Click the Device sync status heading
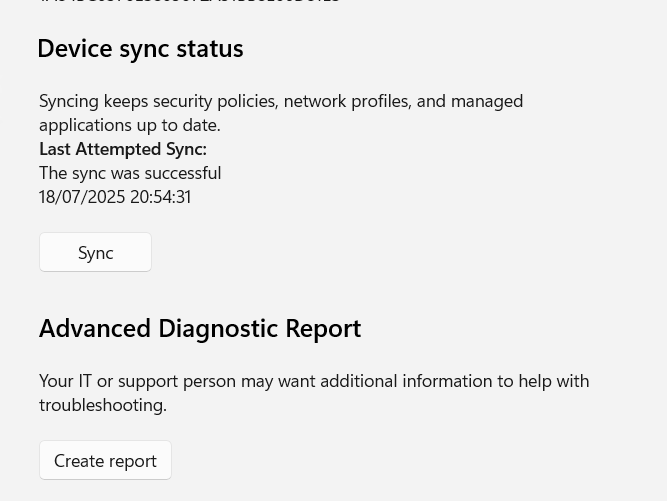The image size is (667, 501). coord(140,48)
